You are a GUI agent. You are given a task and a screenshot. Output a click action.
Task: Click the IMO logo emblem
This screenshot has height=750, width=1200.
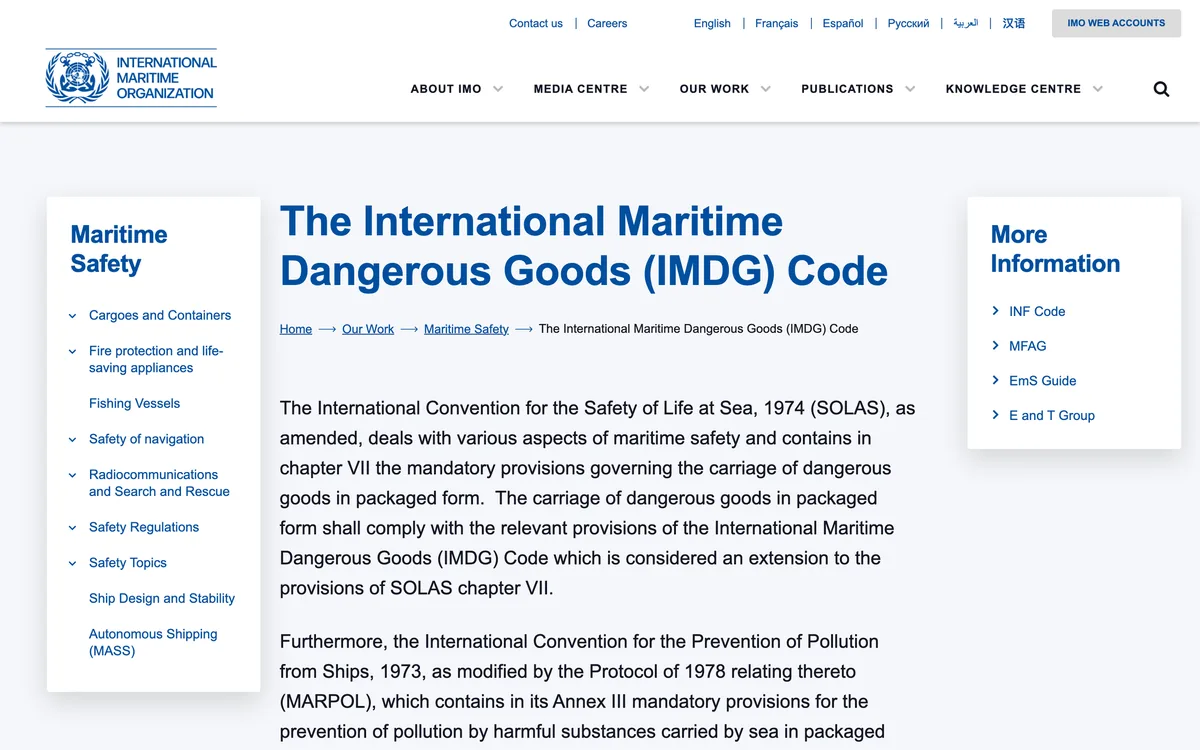coord(78,78)
